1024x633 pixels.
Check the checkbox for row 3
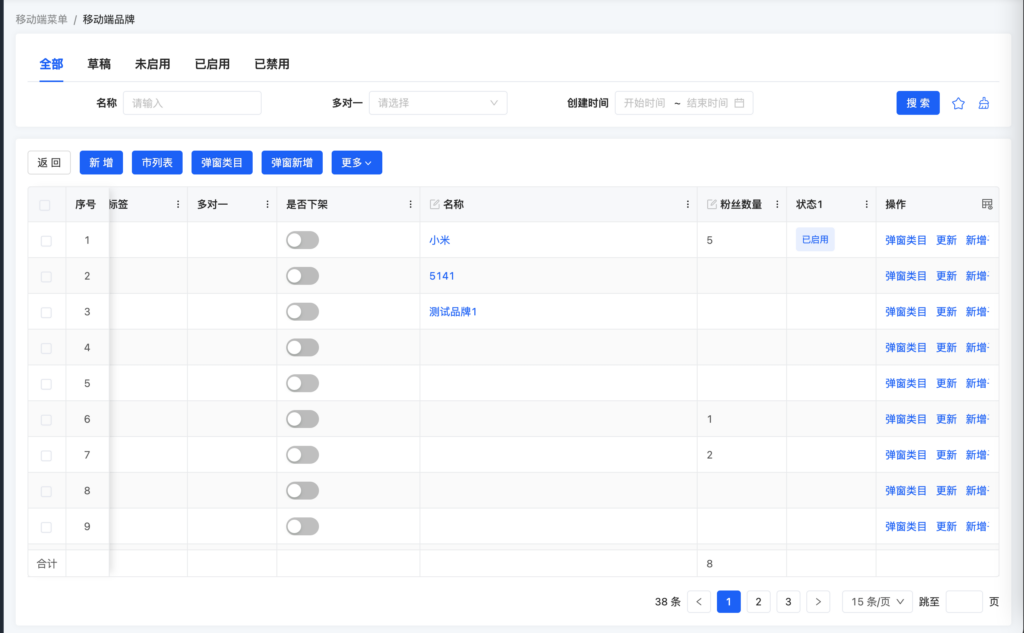click(x=46, y=312)
